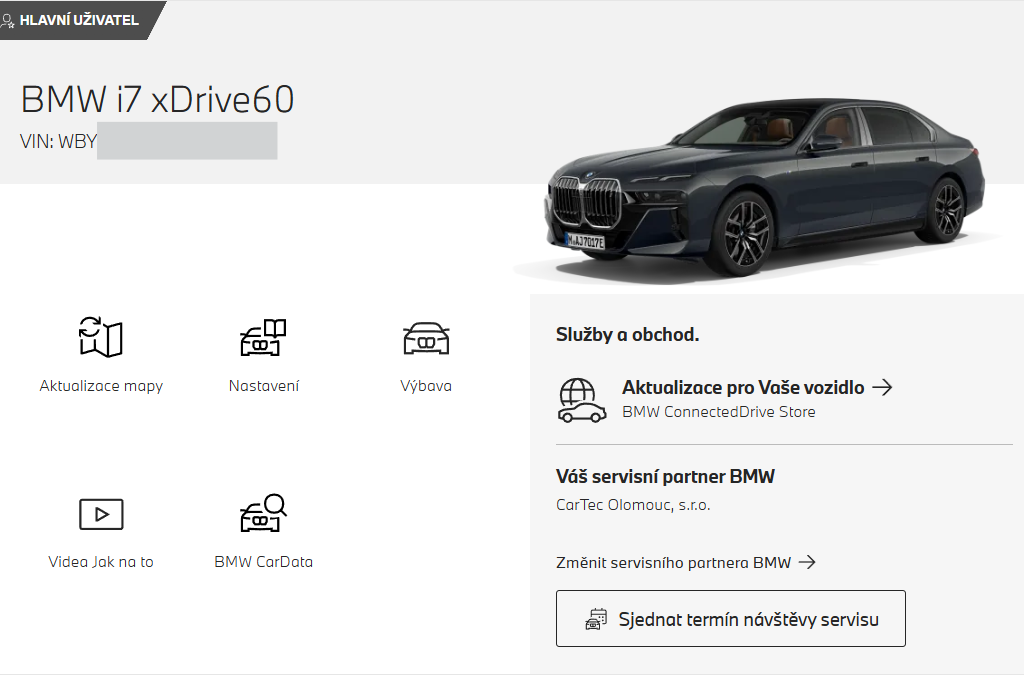Click the arrow after Změnit servisního partnera BMW
The image size is (1024, 677).
coord(807,562)
